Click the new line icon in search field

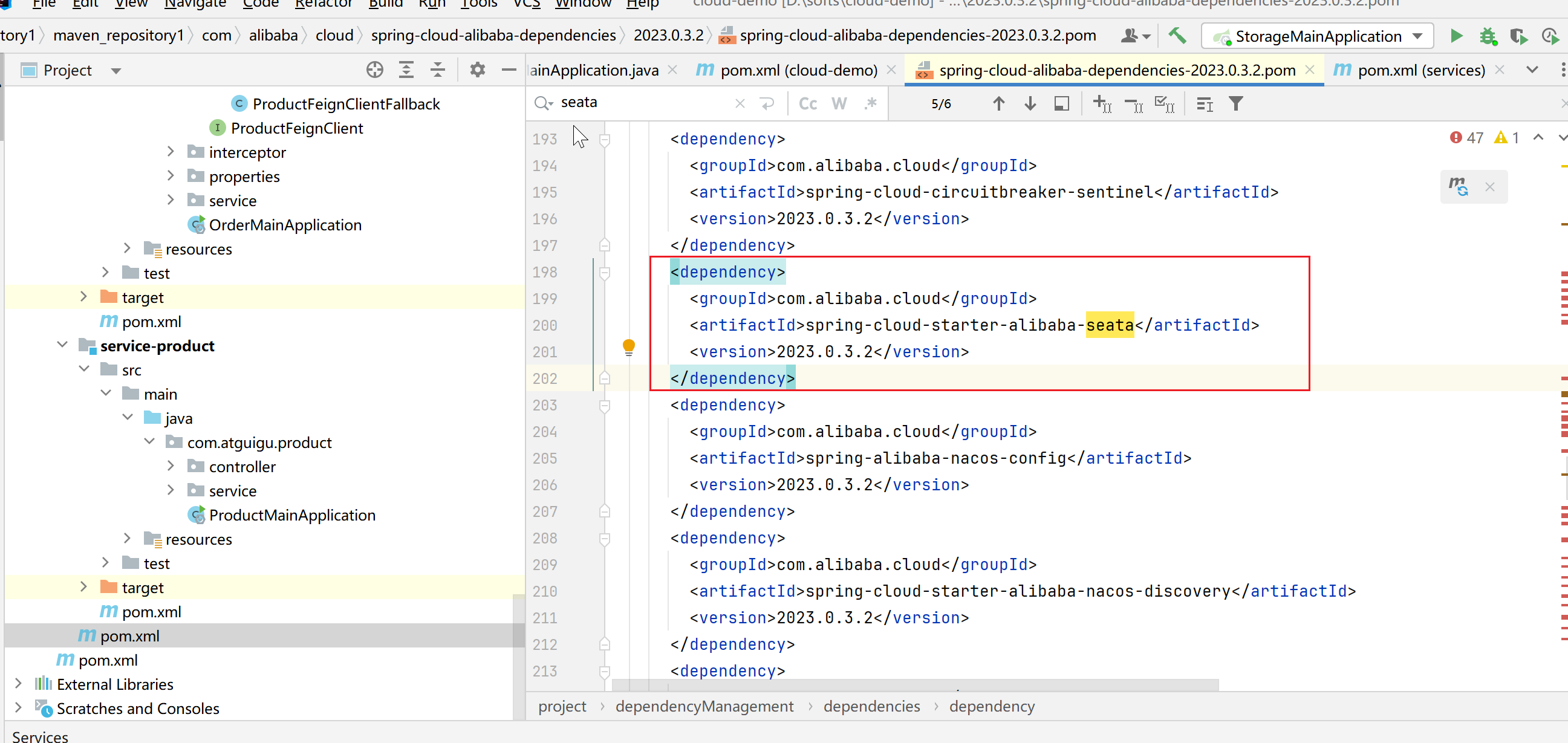[x=767, y=103]
